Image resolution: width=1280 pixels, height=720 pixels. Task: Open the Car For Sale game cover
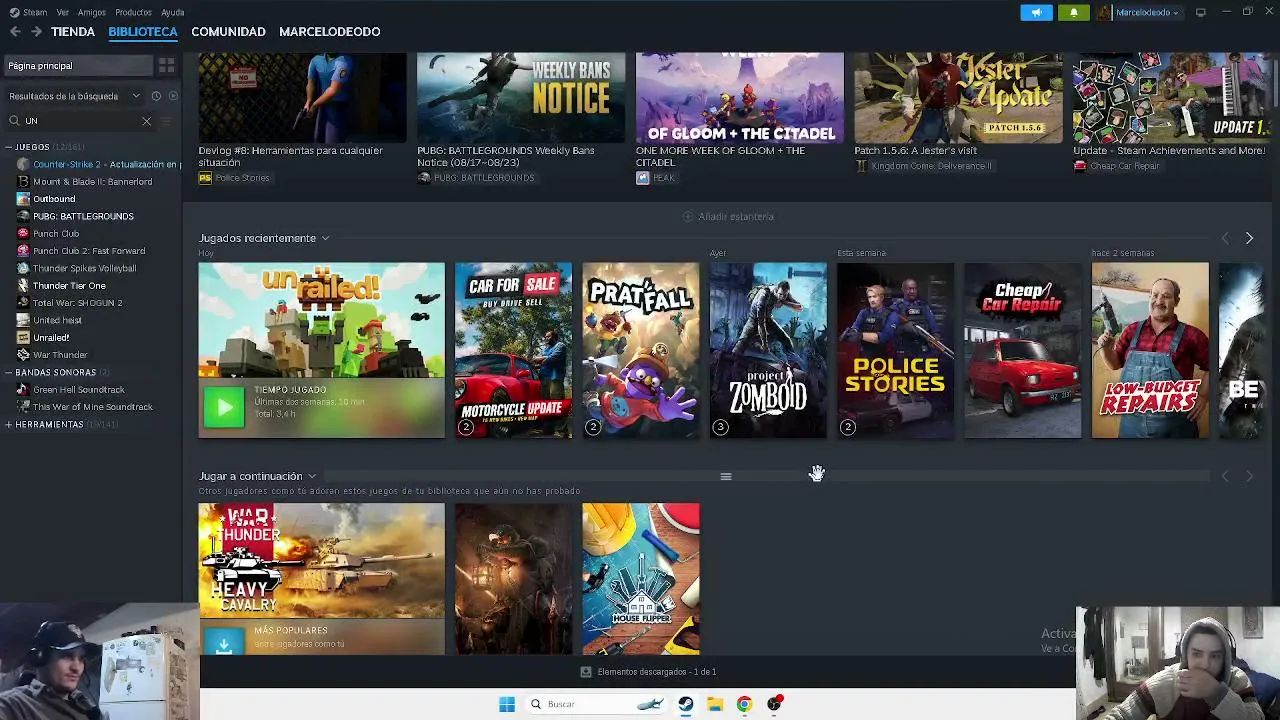[x=514, y=350]
